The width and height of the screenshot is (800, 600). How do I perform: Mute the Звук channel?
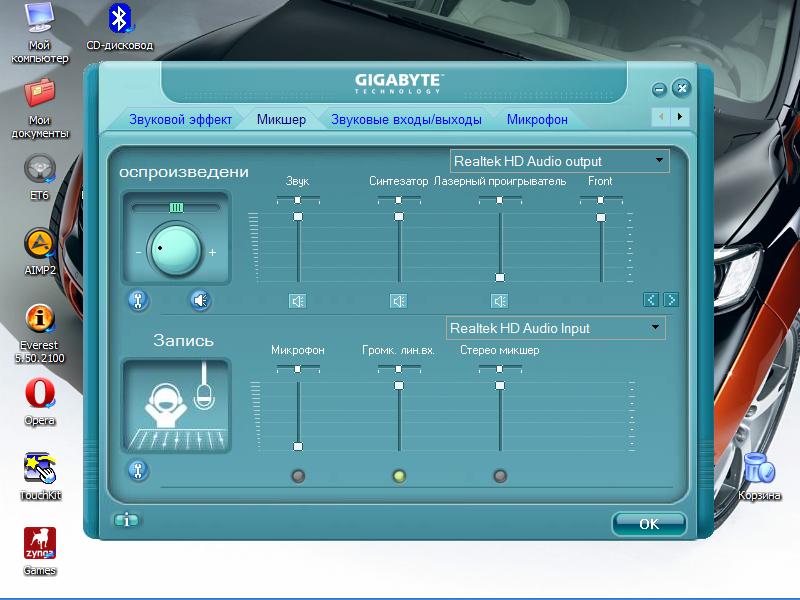[297, 301]
